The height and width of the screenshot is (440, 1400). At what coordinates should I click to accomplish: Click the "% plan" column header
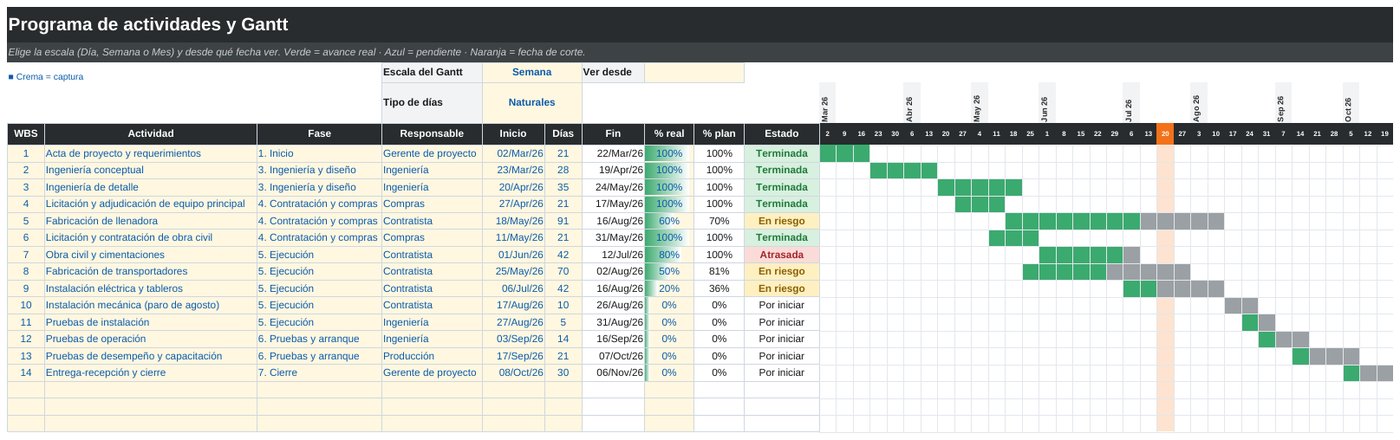coord(718,133)
